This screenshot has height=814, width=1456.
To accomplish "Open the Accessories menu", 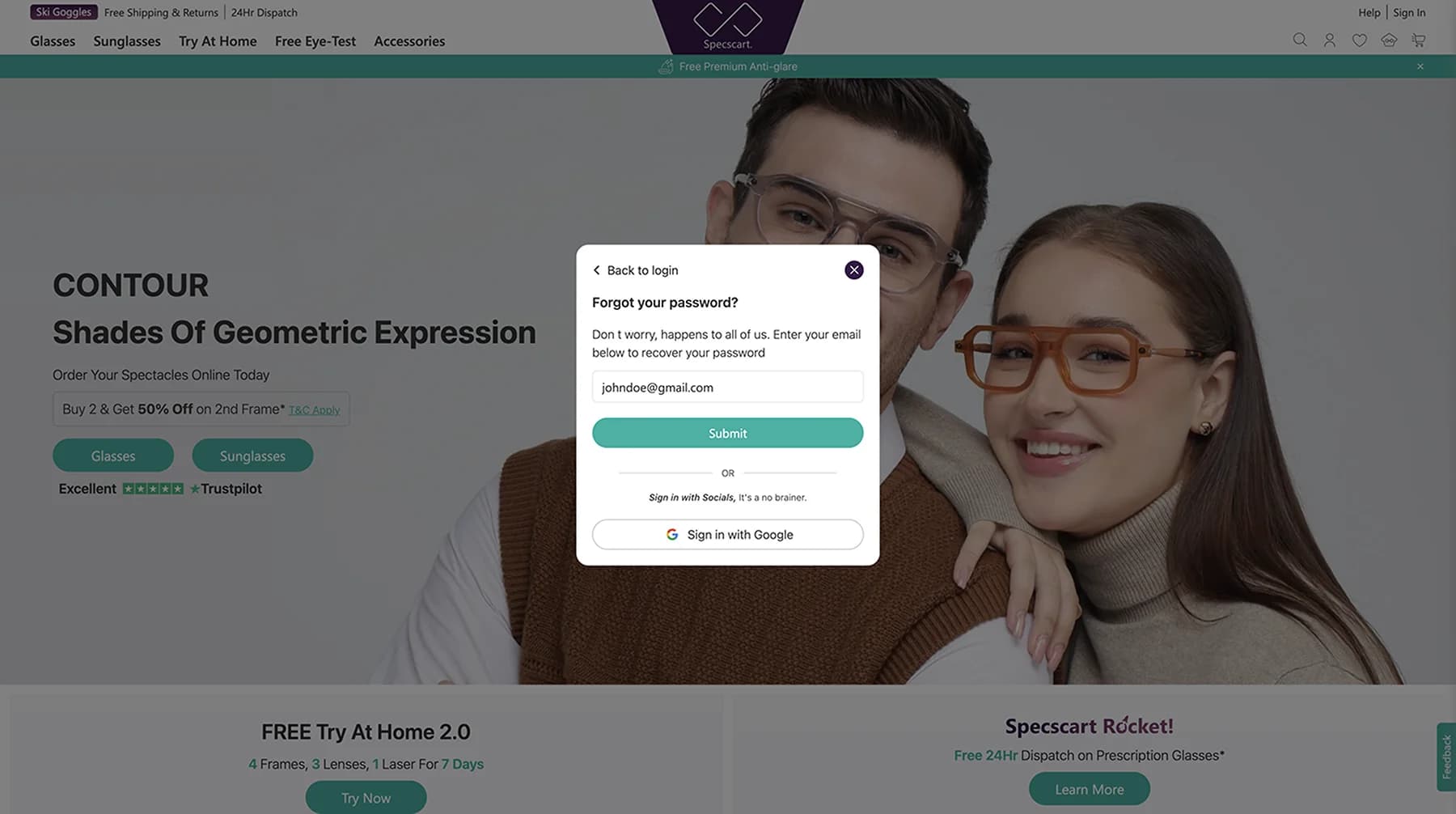I will point(409,41).
